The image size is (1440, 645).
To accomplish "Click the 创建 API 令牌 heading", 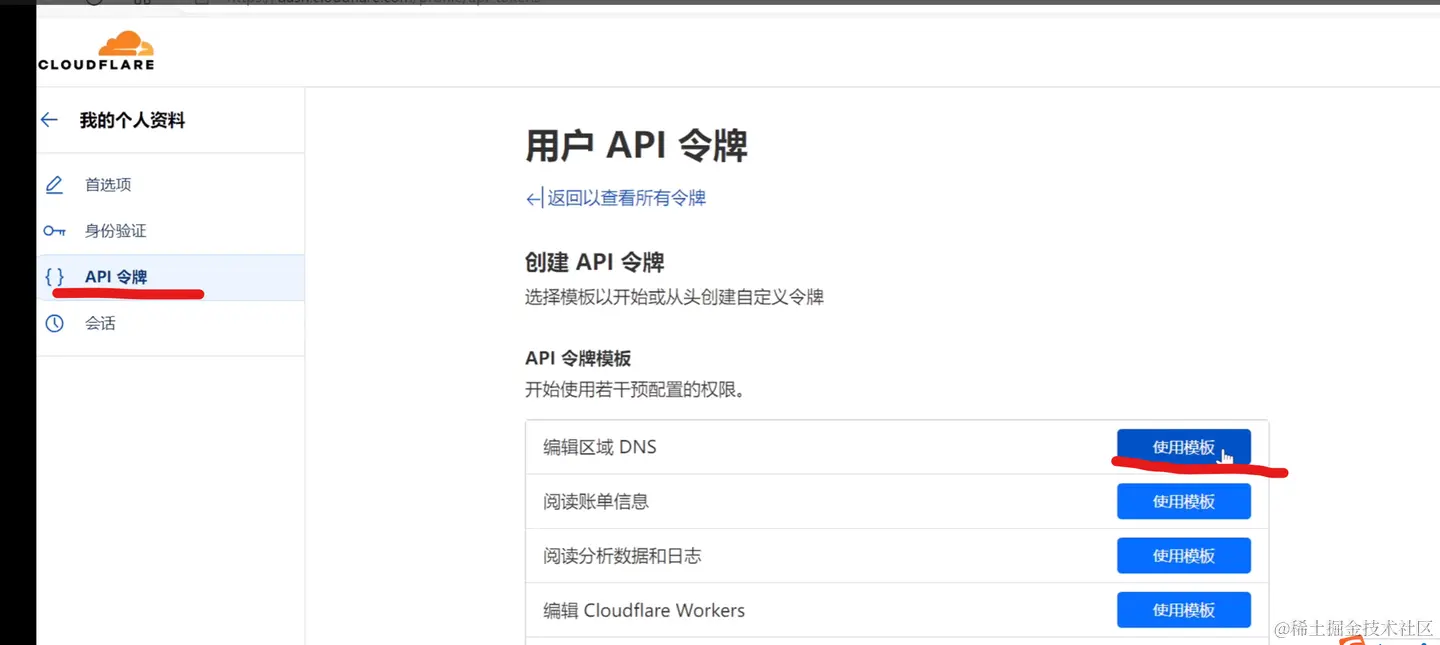I will 595,262.
